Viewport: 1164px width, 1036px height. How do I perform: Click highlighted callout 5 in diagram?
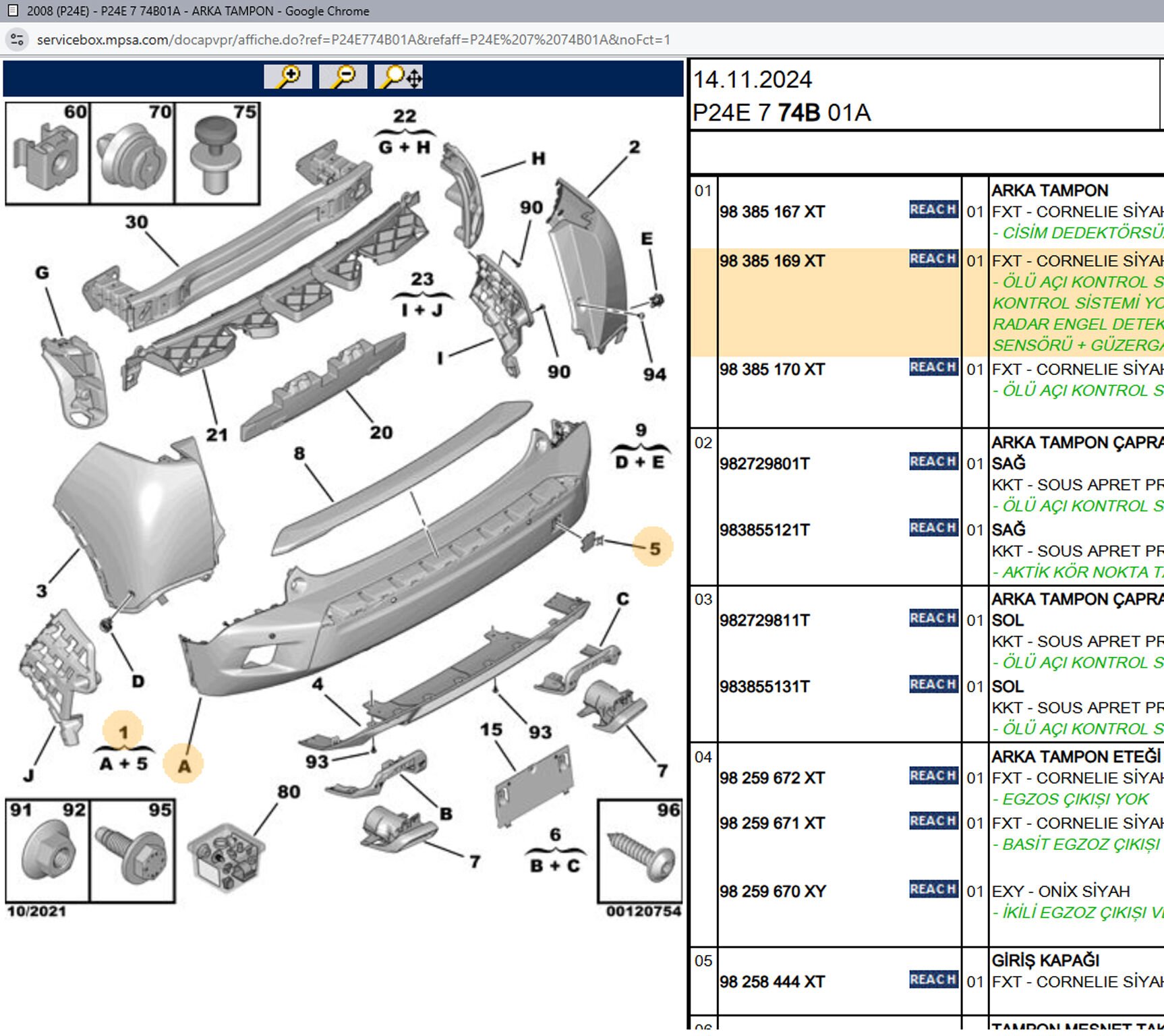(654, 548)
